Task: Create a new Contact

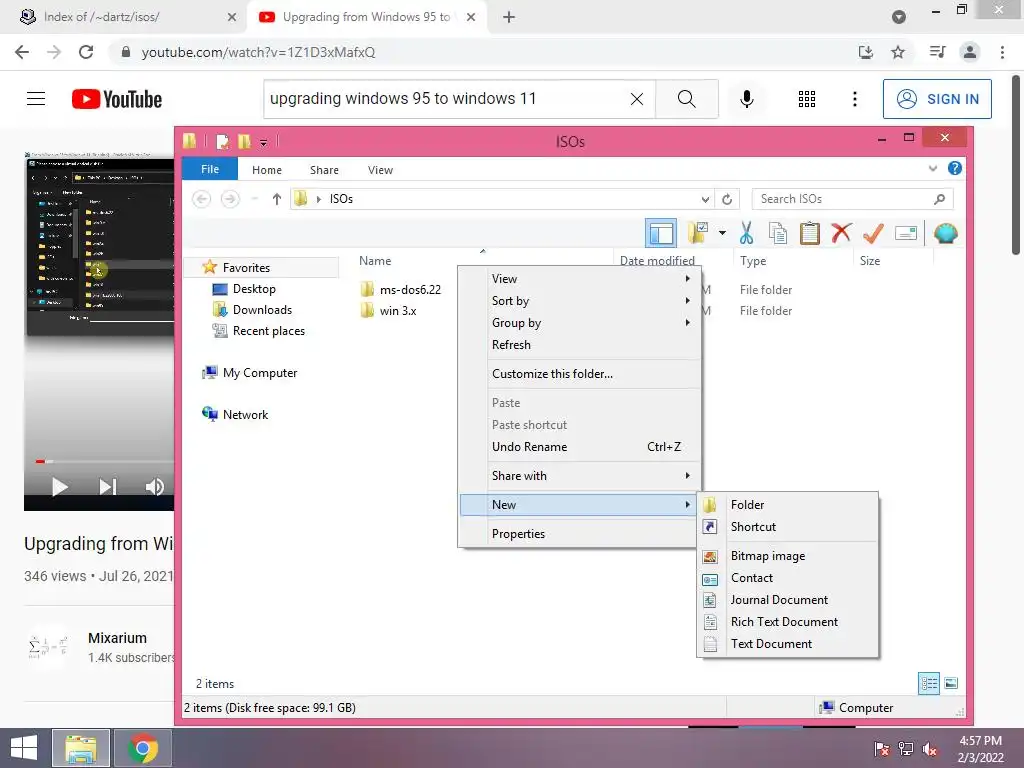Action: [788, 578]
